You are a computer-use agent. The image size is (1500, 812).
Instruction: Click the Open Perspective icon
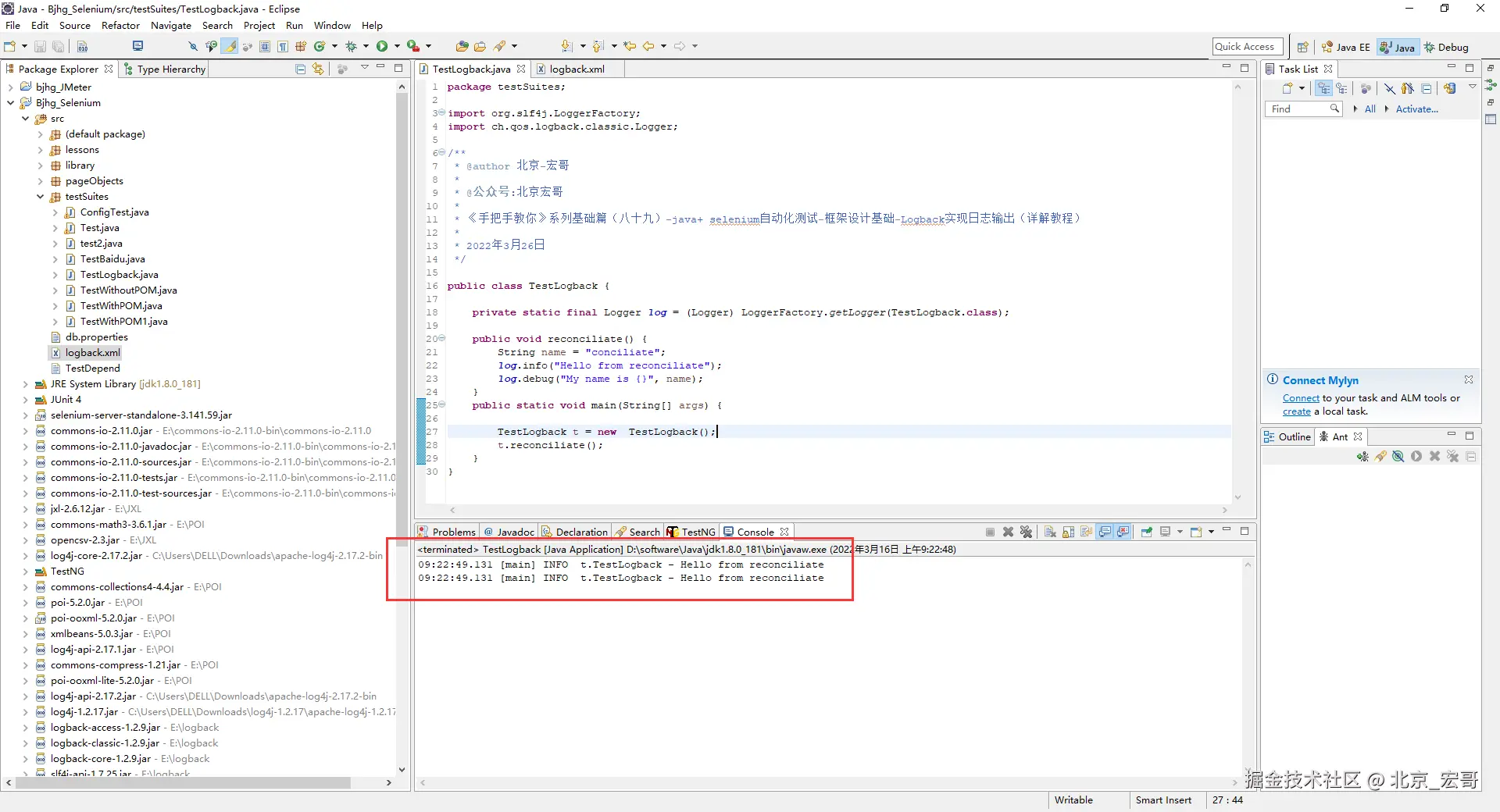1302,47
